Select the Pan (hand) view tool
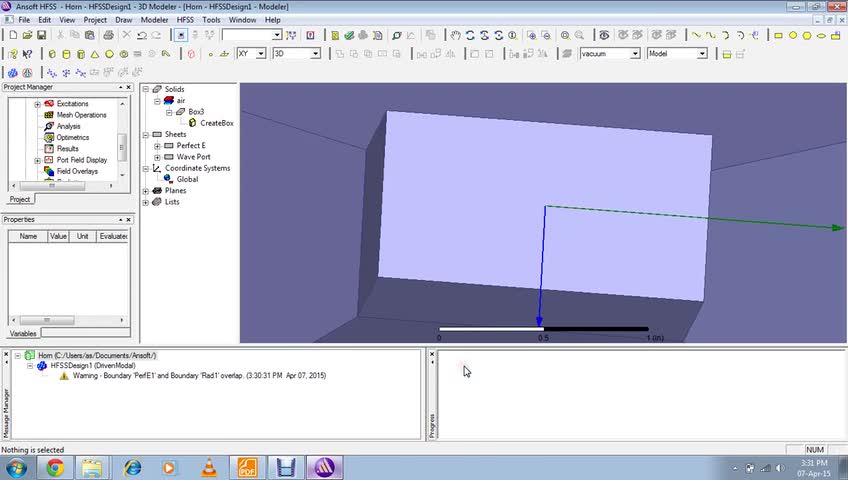The image size is (848, 480). 456,35
